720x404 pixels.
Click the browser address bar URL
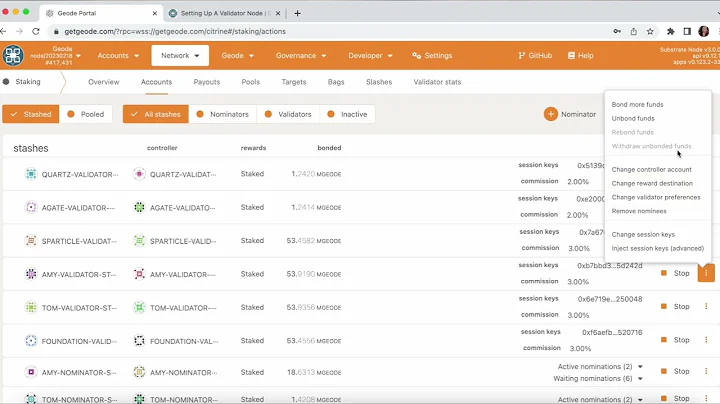[x=175, y=31]
